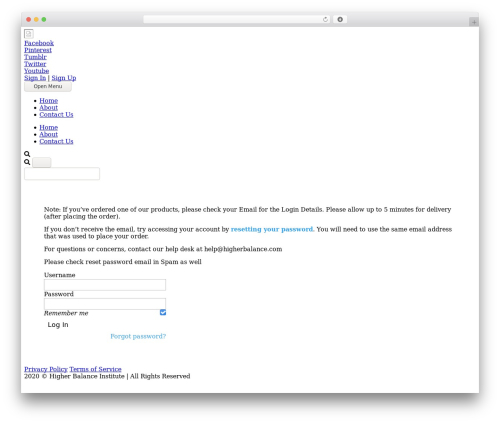This screenshot has width=500, height=423.
Task: Click the blank search submit button
Action: 42,163
